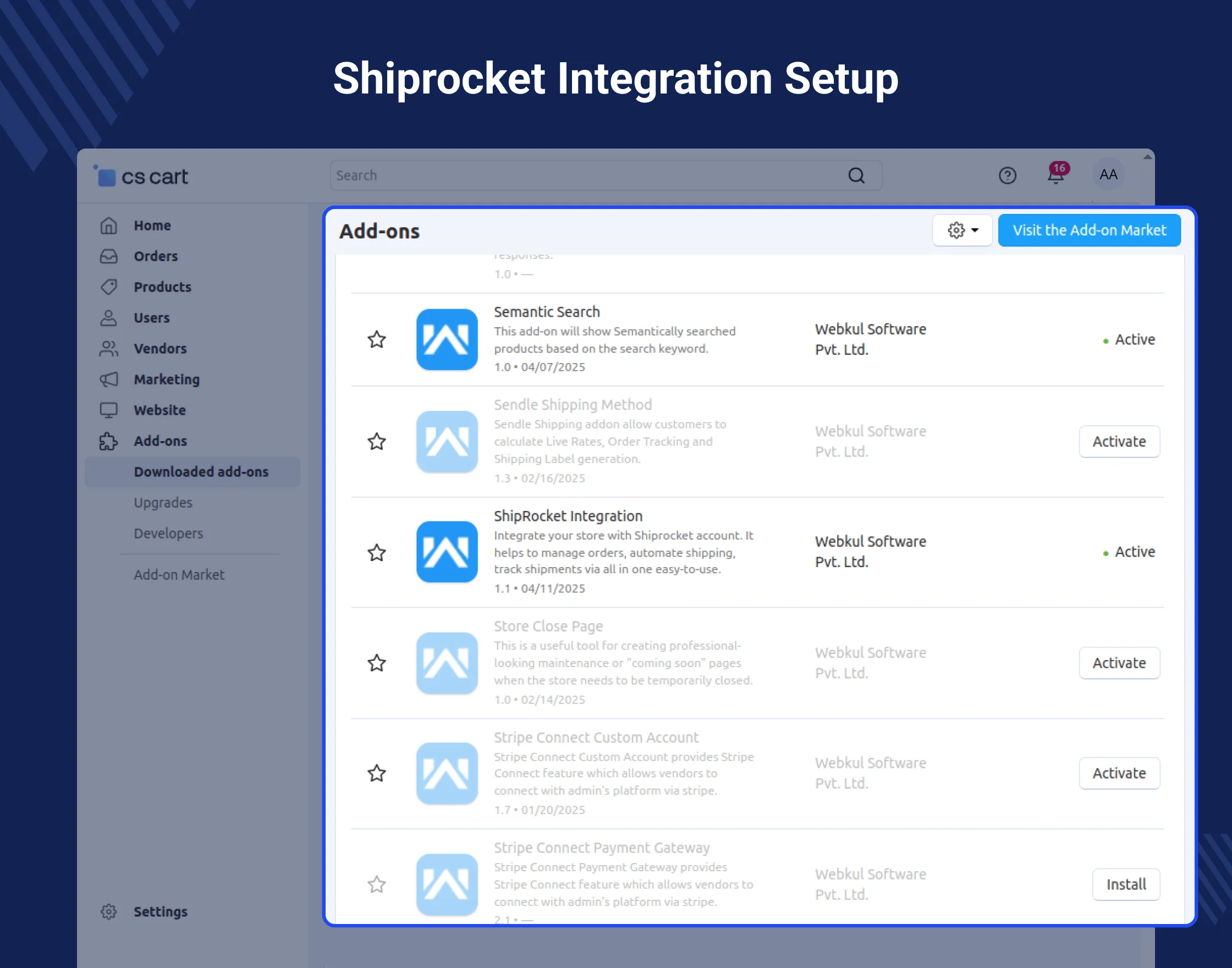Screen dimensions: 1232x968
Task: Click Visit the Add-on Market button
Action: (1088, 230)
